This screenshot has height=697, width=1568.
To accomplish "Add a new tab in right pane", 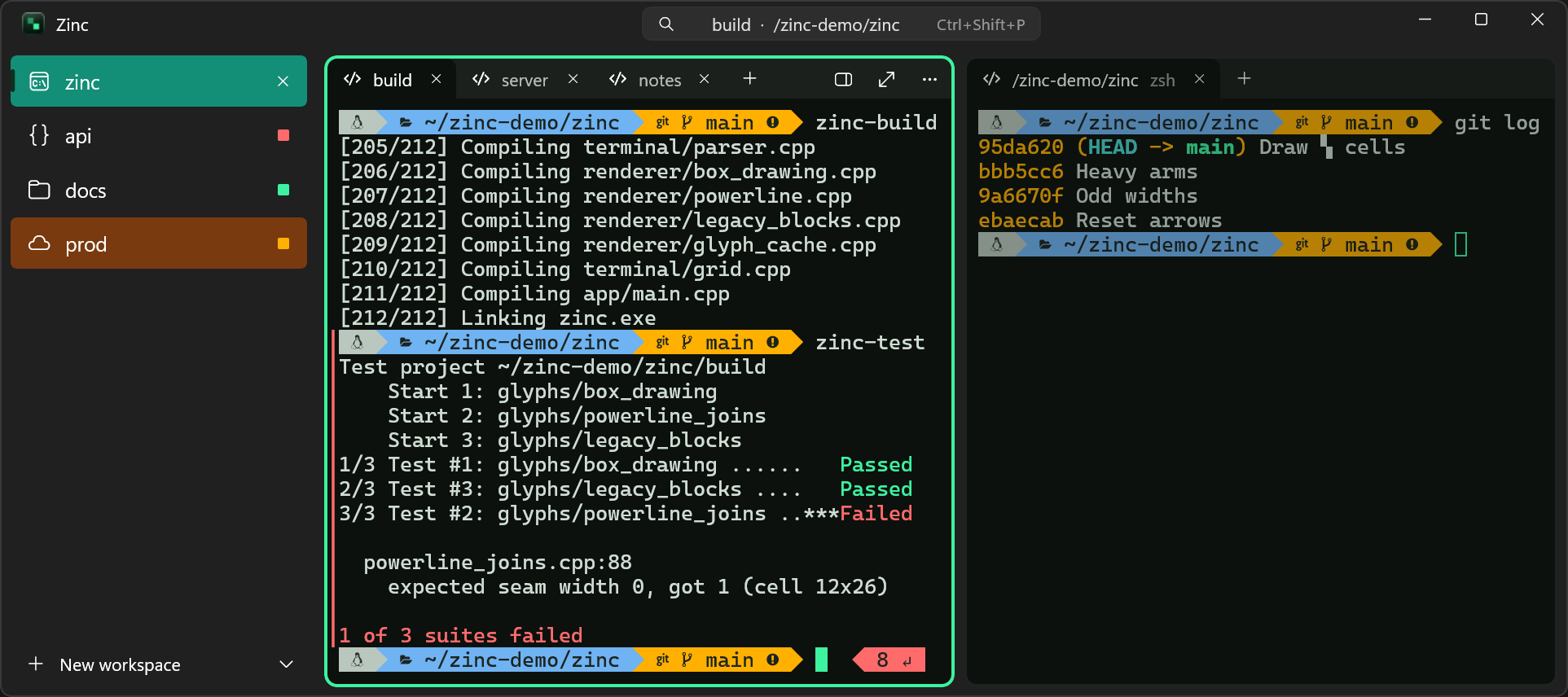I will point(1245,79).
